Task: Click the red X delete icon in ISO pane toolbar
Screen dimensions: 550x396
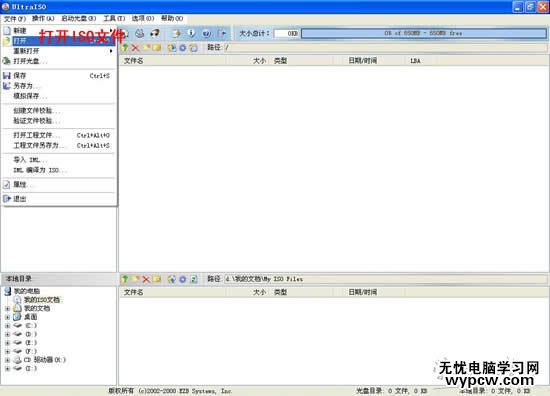Action: (x=135, y=48)
